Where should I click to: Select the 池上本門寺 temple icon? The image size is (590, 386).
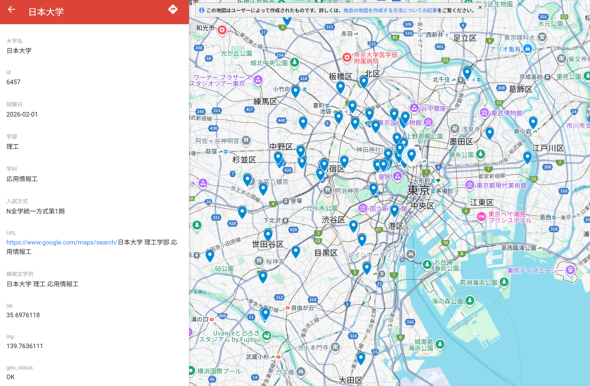pyautogui.click(x=336, y=346)
